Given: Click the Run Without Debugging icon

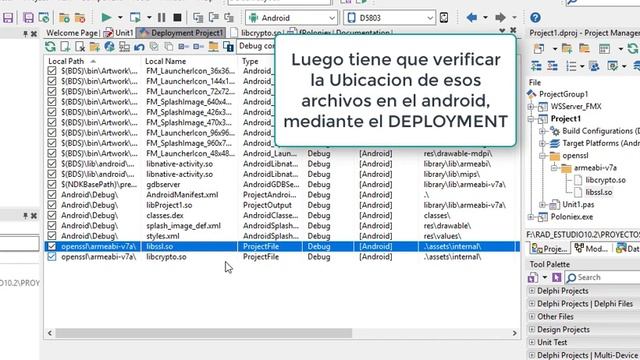Looking at the screenshot, I should coord(135,18).
